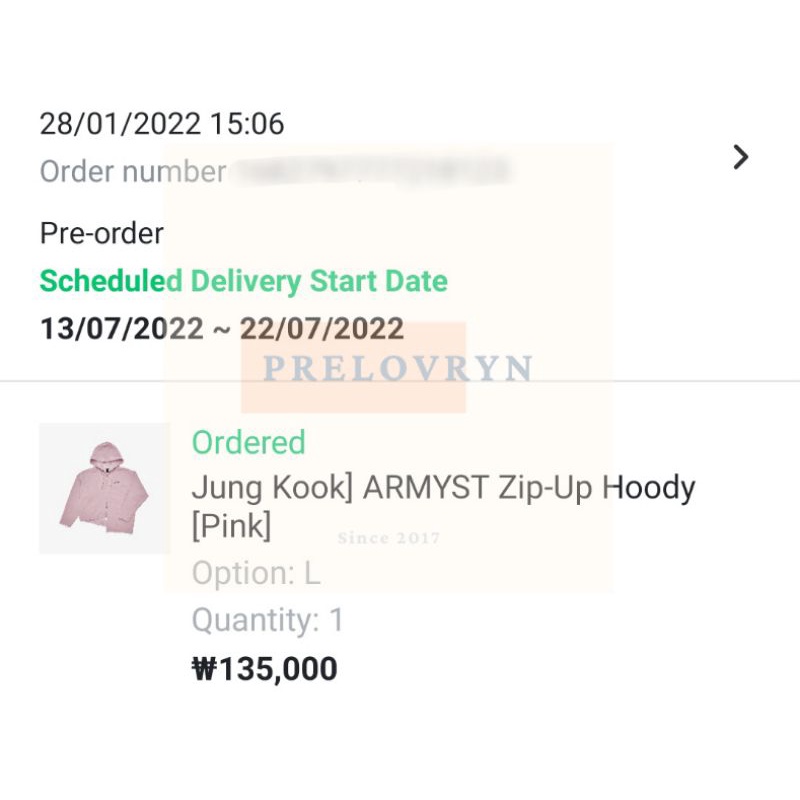Open order details via the right chevron arrow

(741, 157)
